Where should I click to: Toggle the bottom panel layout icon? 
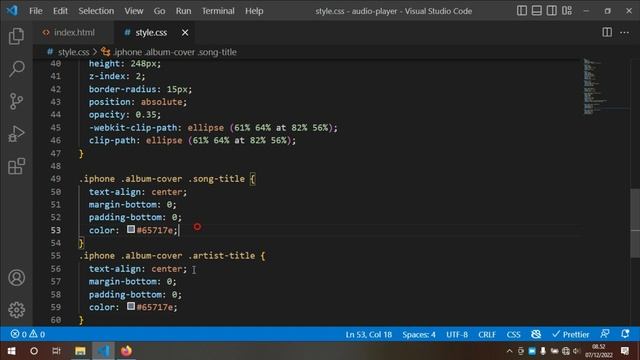[x=537, y=11]
